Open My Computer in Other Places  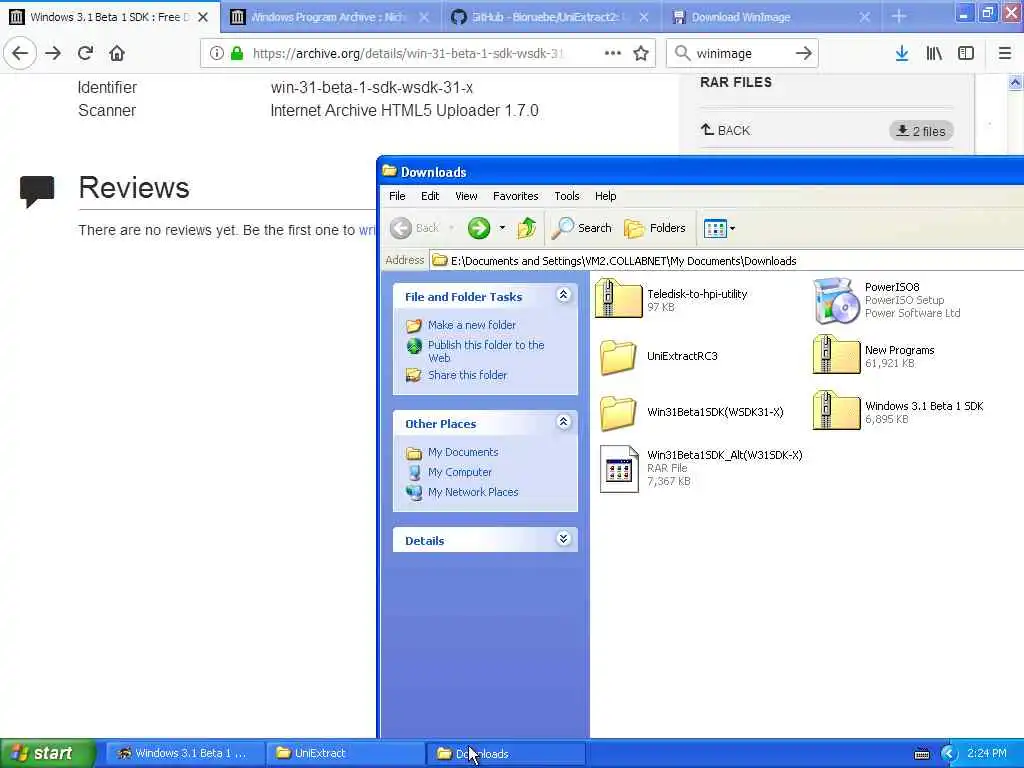click(460, 472)
